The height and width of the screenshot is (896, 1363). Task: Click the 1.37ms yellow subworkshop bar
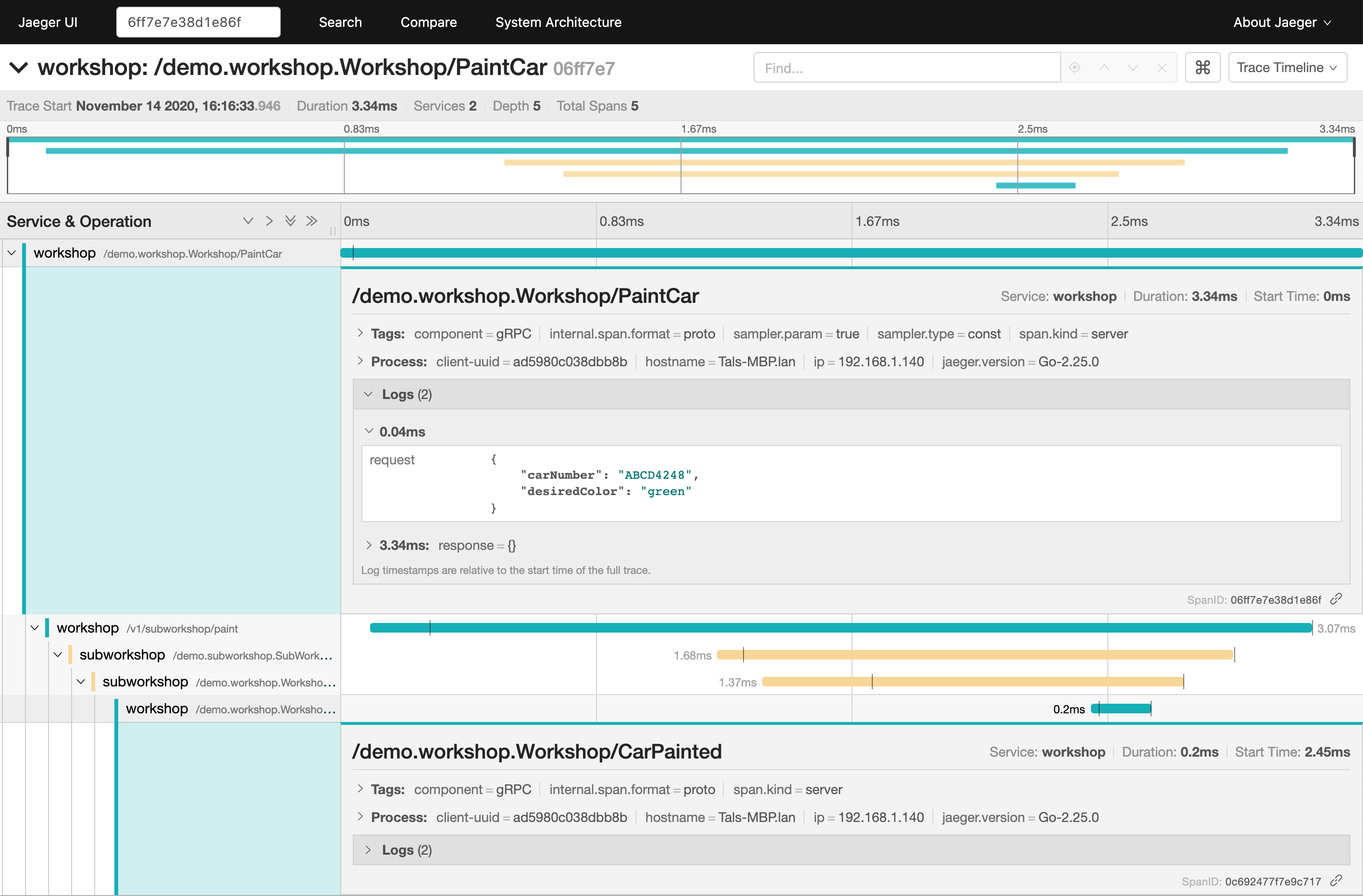[x=972, y=682]
